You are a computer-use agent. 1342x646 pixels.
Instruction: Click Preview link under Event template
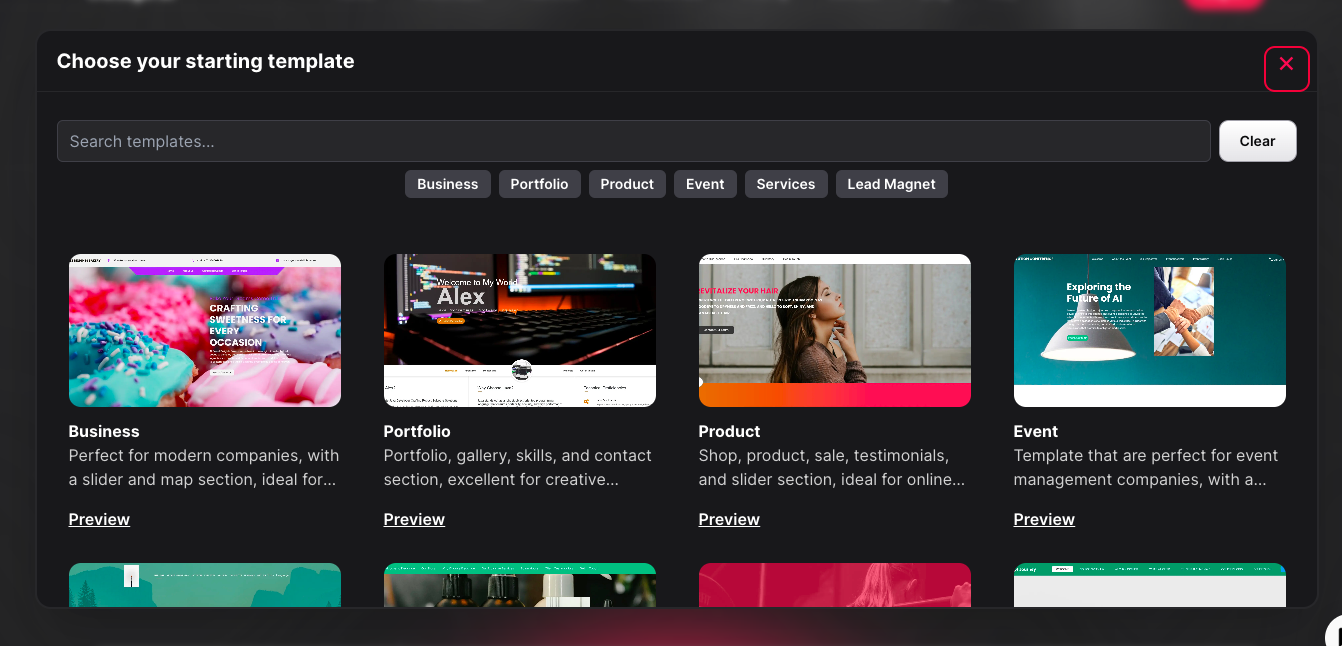click(1044, 519)
